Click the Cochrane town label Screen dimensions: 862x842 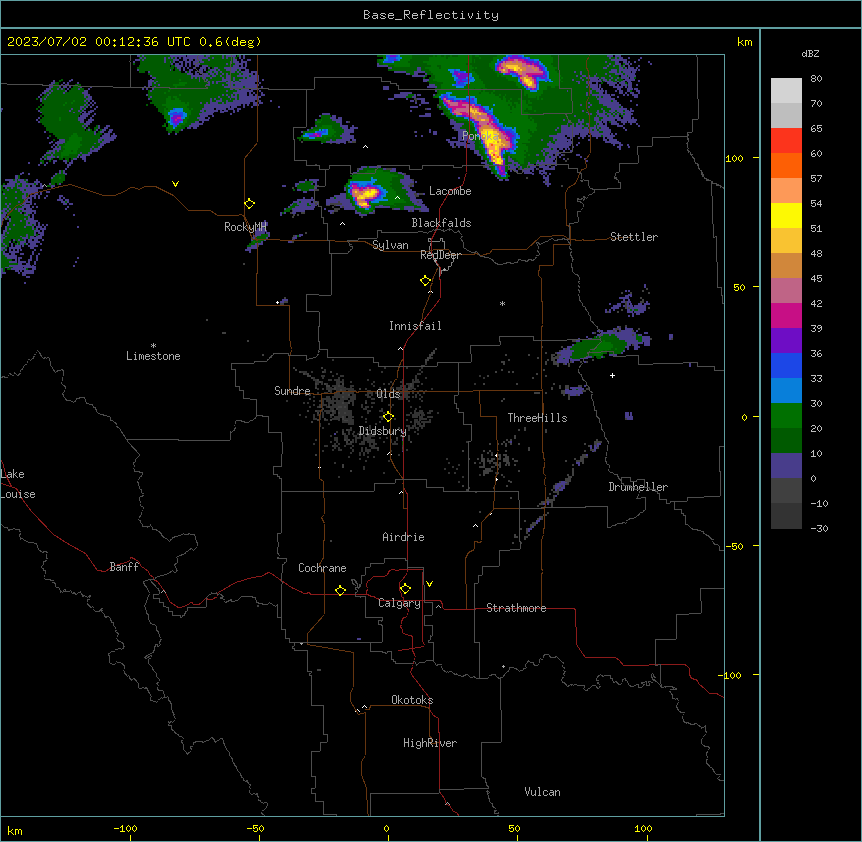click(x=322, y=568)
